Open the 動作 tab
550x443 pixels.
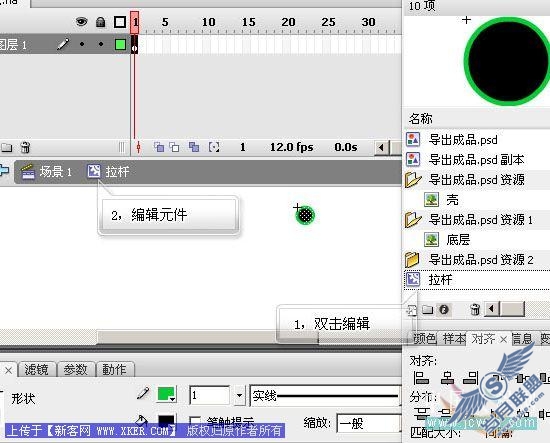114,370
